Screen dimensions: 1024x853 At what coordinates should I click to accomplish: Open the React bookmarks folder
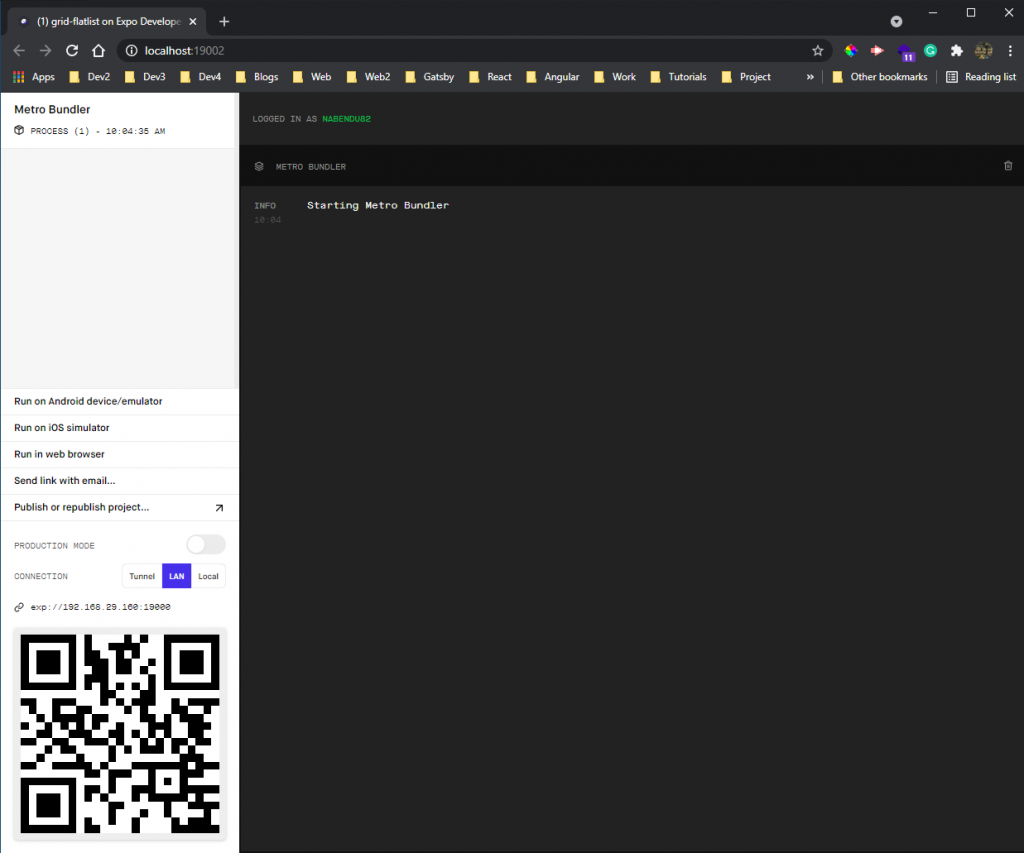click(490, 76)
